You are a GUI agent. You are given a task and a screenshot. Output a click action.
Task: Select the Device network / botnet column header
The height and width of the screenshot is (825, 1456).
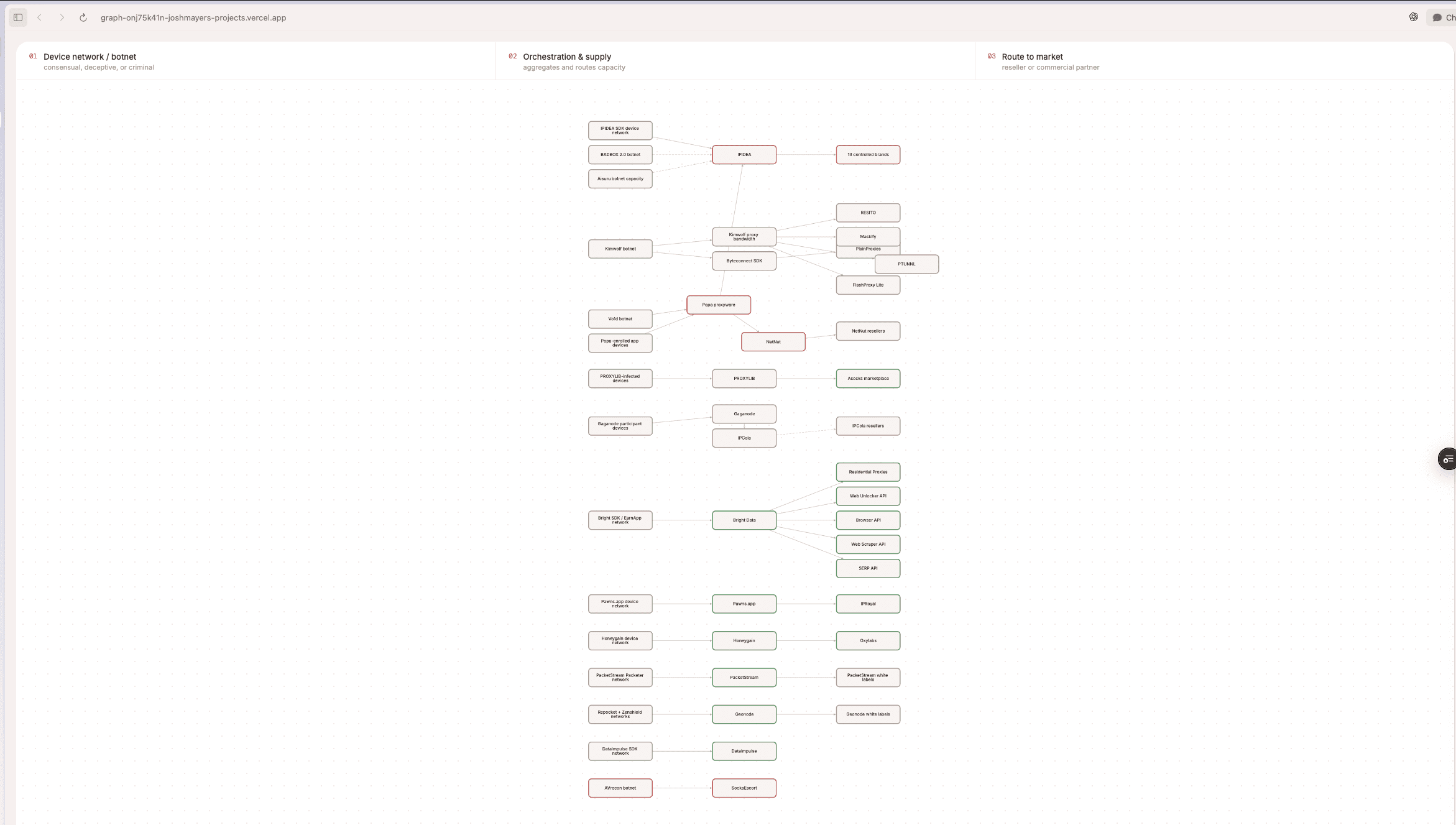pos(90,57)
